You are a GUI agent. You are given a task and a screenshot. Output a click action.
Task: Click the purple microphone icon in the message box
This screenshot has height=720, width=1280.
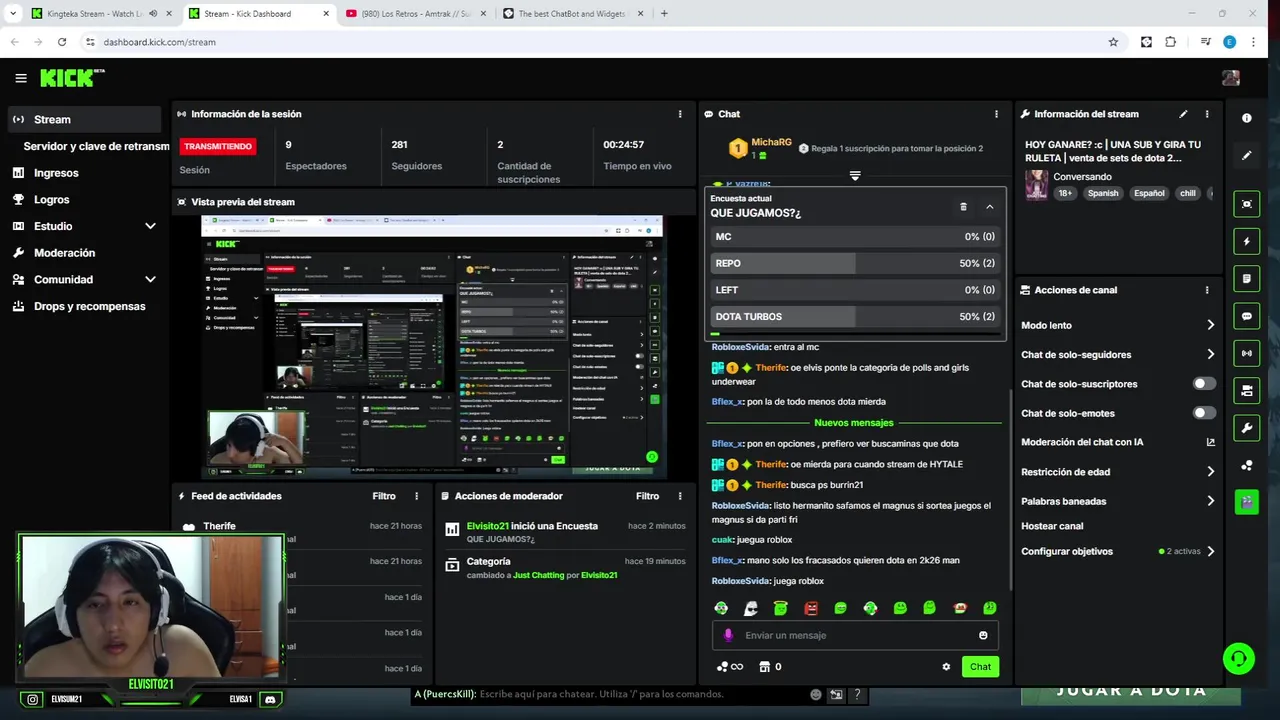coord(728,635)
